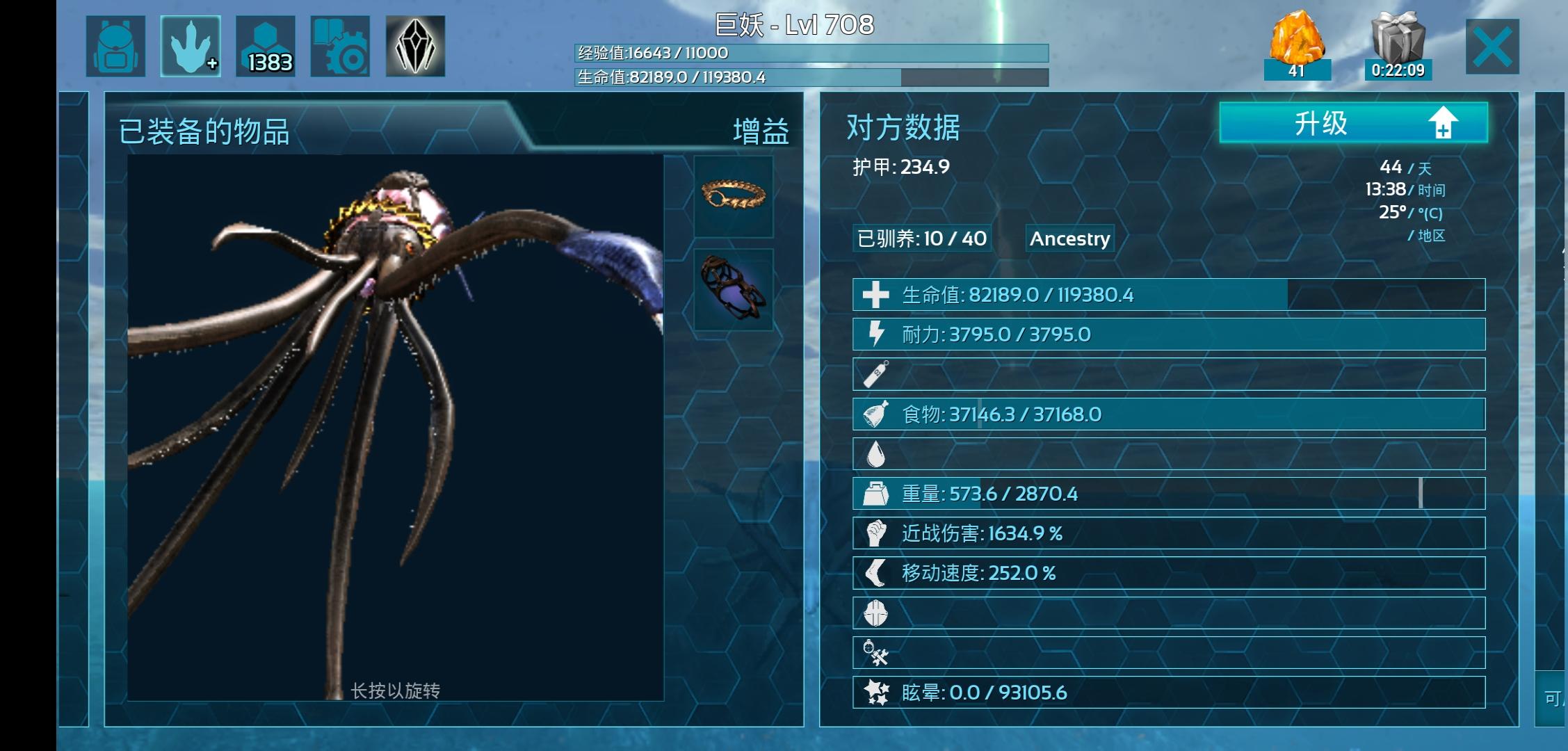Open the Ancestry button

1069,239
